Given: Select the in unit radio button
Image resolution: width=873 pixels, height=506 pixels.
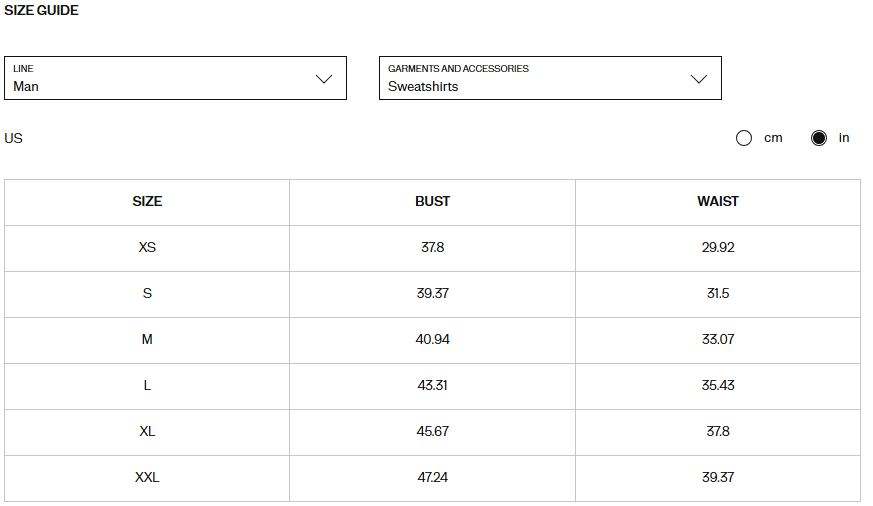Looking at the screenshot, I should coord(819,138).
